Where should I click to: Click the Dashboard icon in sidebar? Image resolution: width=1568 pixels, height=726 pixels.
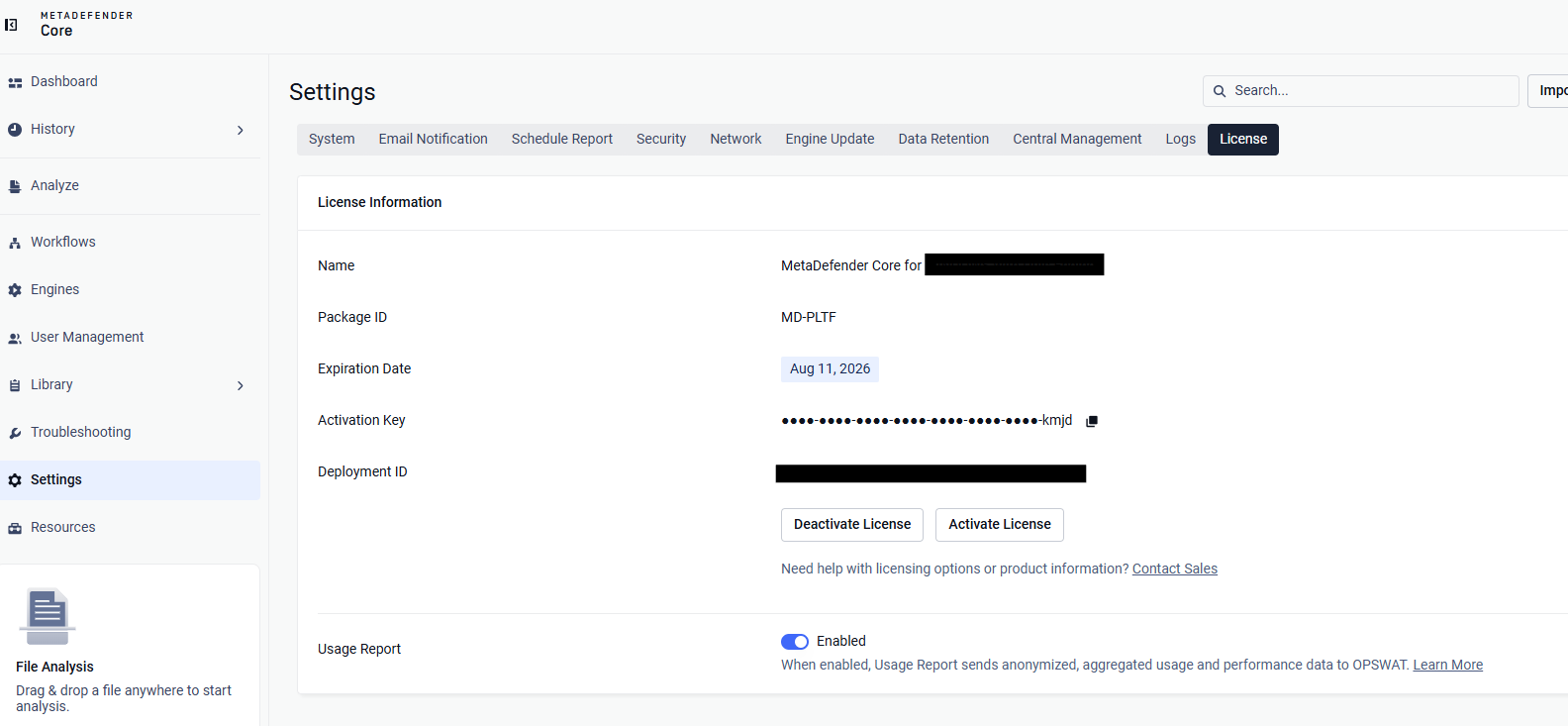15,82
